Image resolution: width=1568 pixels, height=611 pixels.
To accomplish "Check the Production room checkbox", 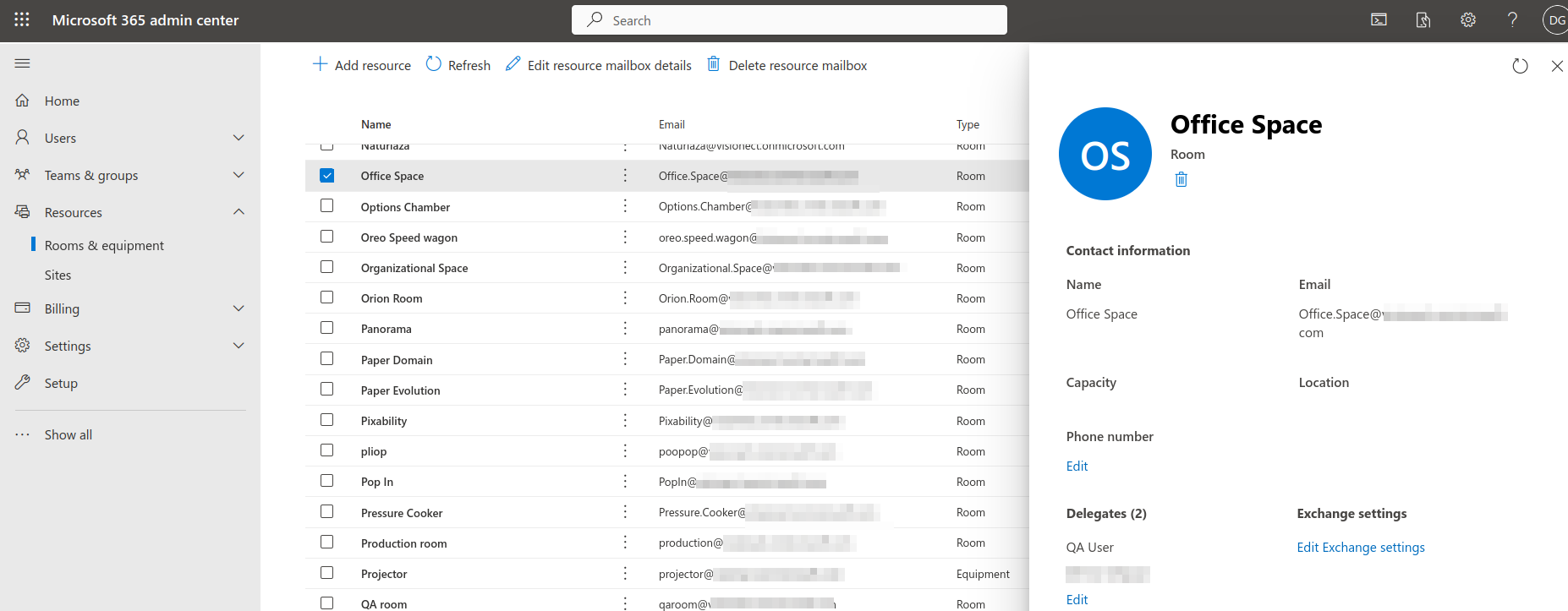I will [327, 543].
